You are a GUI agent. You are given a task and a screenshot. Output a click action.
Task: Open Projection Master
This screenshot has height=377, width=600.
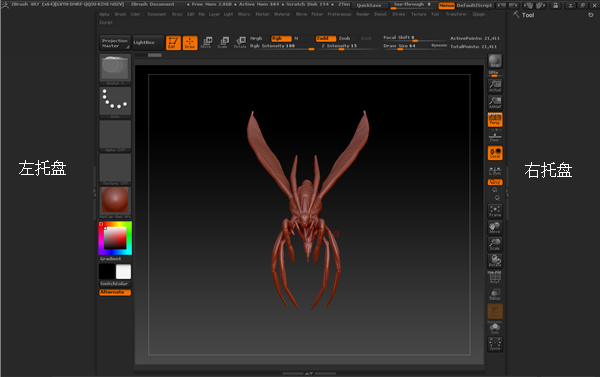tap(115, 43)
